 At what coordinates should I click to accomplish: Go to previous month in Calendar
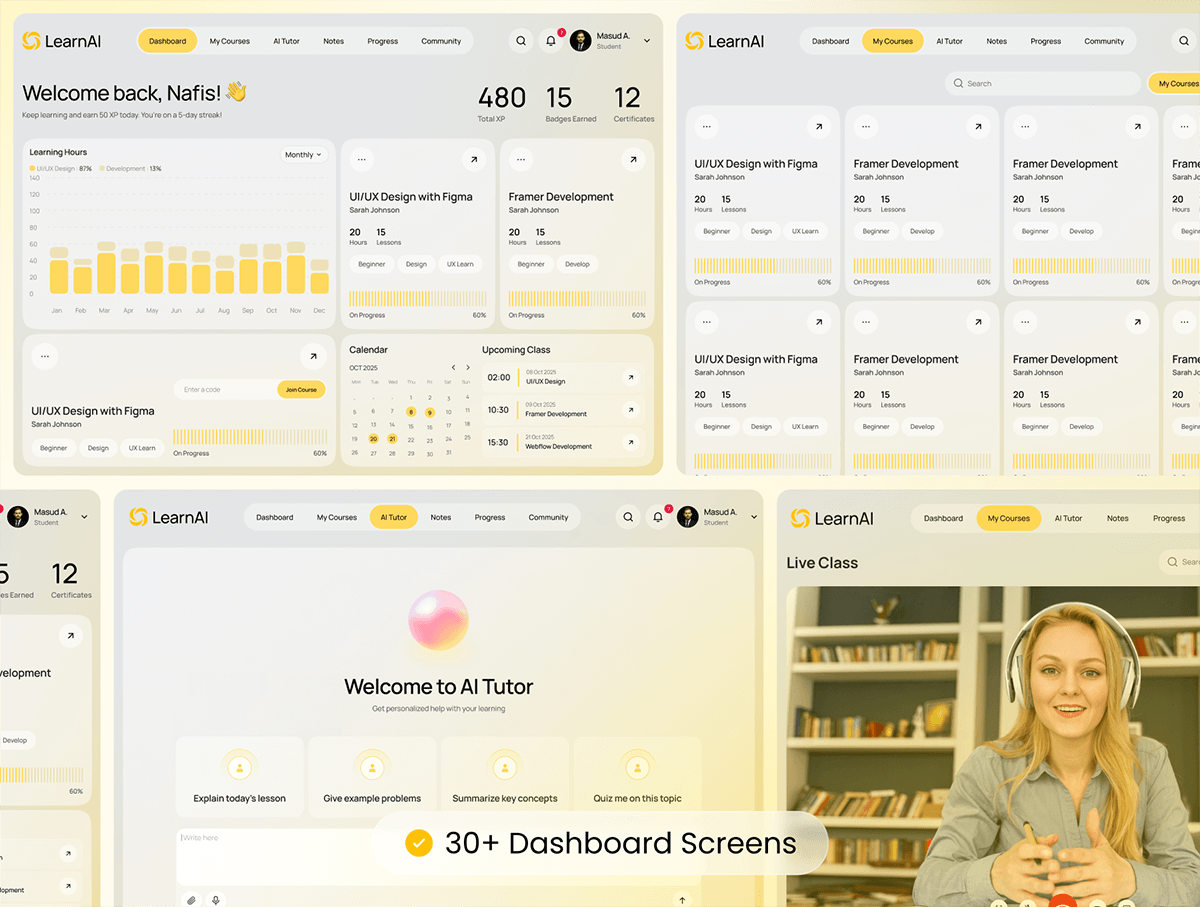coord(453,368)
